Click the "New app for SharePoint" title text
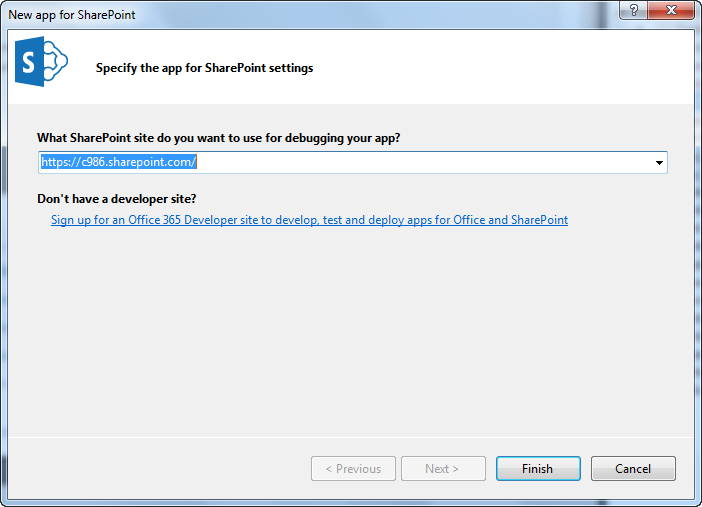 (x=72, y=15)
